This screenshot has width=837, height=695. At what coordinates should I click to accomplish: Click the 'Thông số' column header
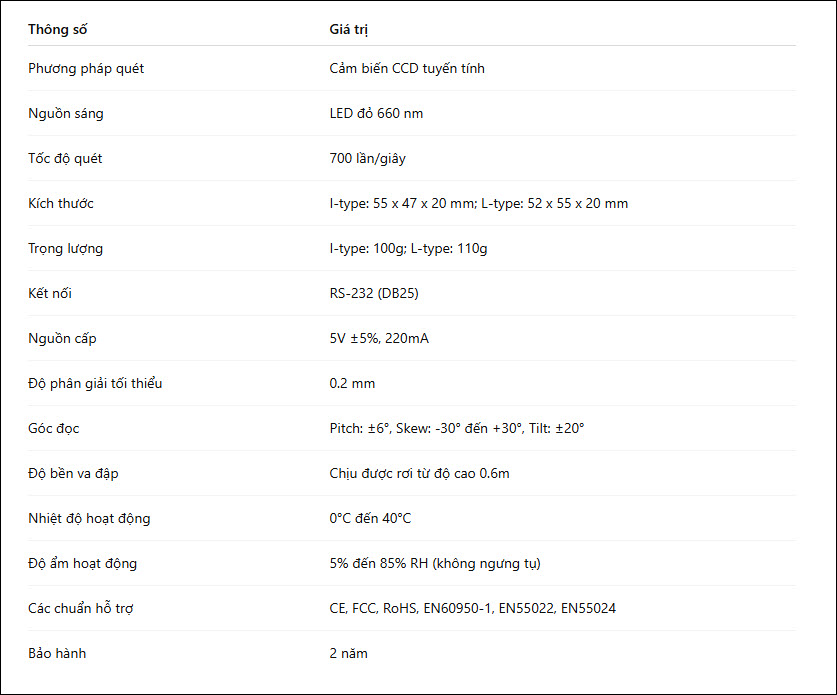pyautogui.click(x=58, y=29)
